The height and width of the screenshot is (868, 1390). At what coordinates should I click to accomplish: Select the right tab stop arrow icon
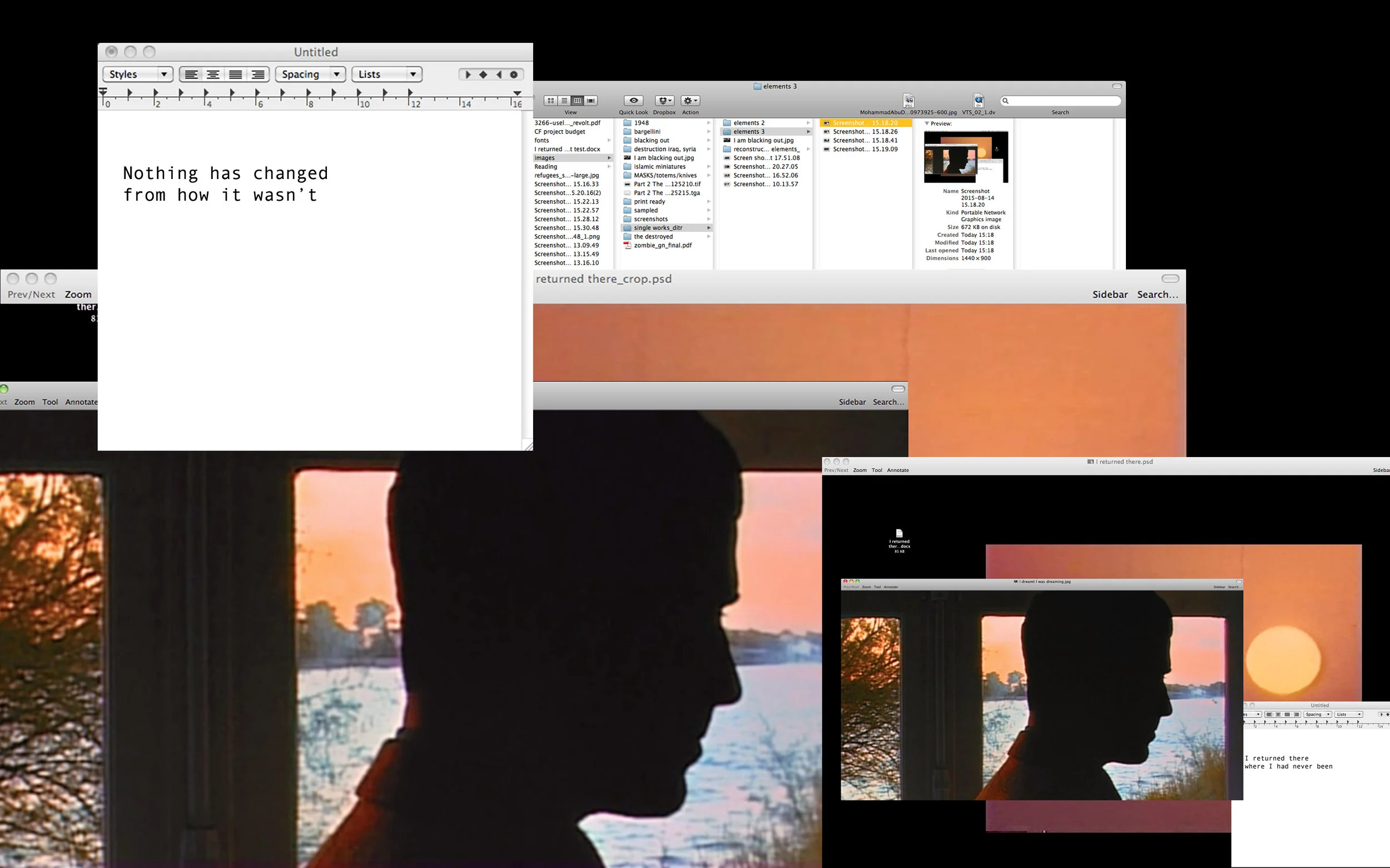pyautogui.click(x=499, y=75)
